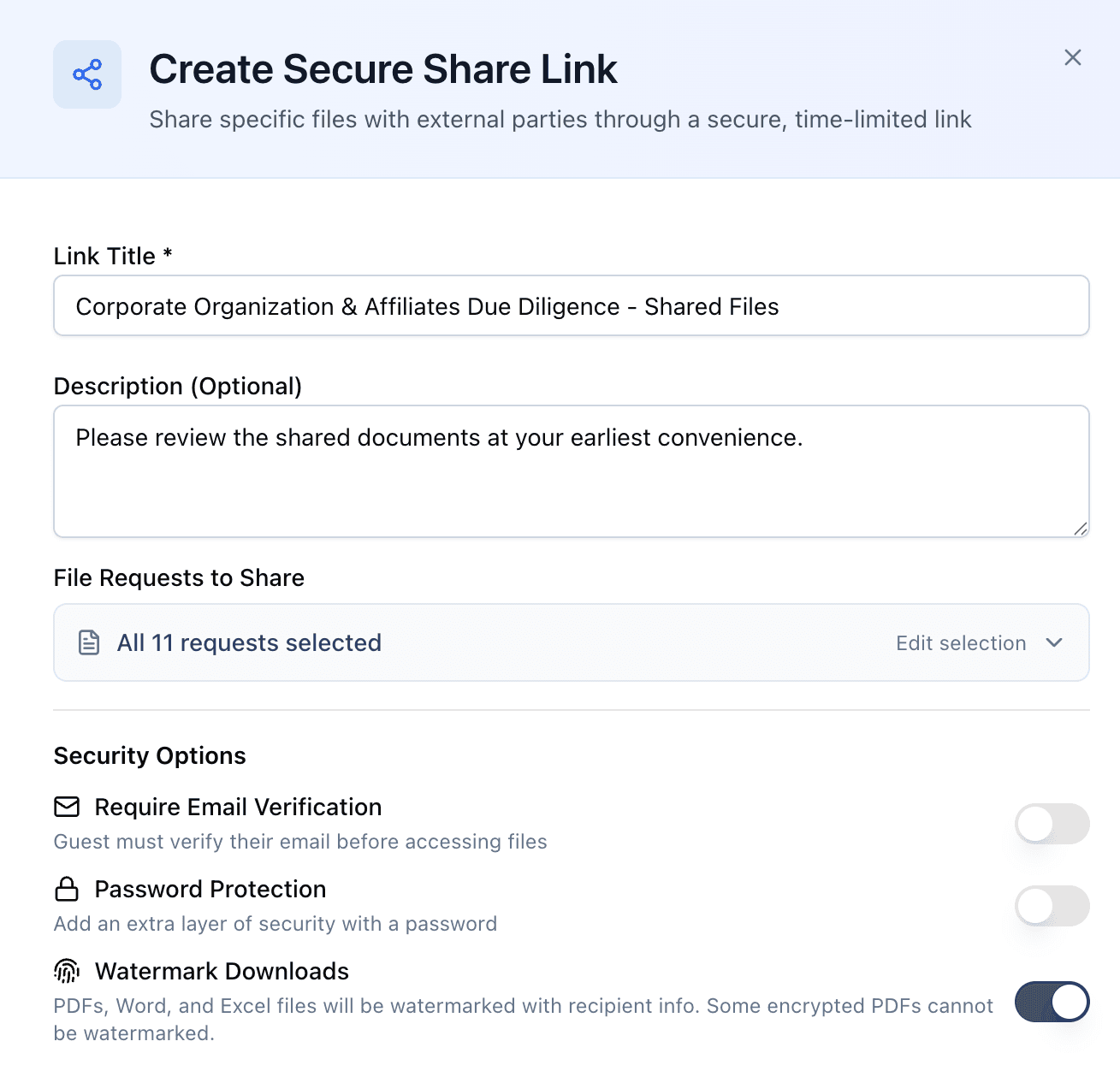Turn on Password Protection
The width and height of the screenshot is (1120, 1065).
pyautogui.click(x=1052, y=906)
